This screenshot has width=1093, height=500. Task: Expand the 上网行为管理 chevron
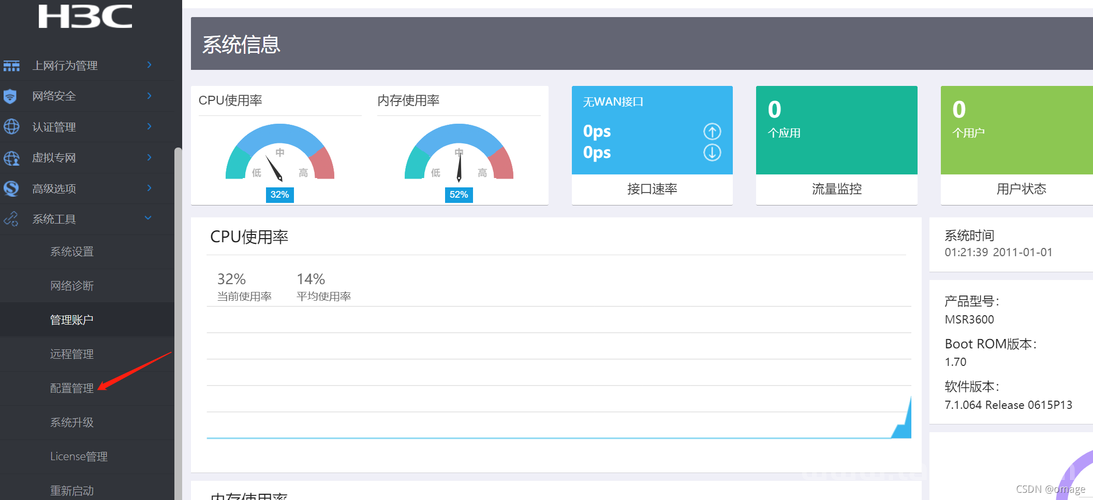point(149,65)
